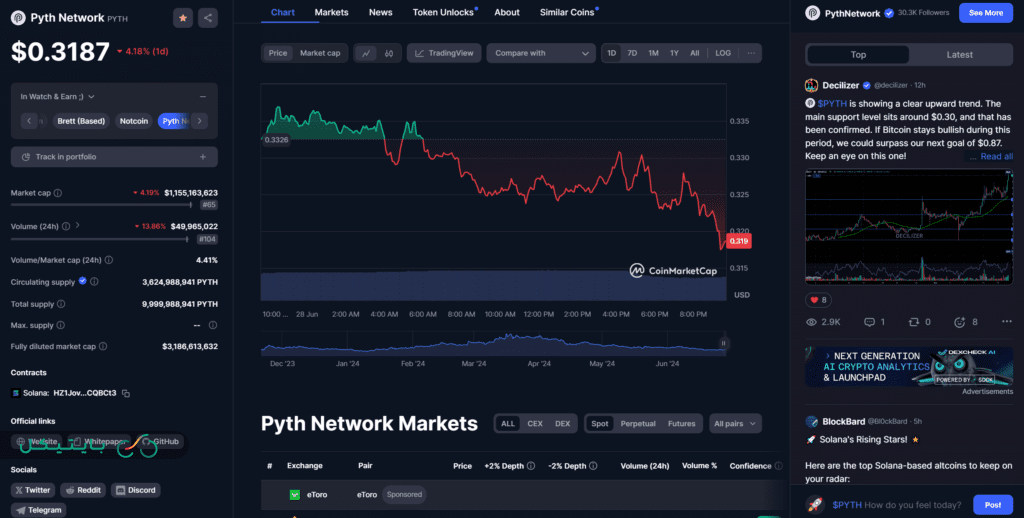Screen dimensions: 1024x518
Task: Click the Post button
Action: (993, 505)
